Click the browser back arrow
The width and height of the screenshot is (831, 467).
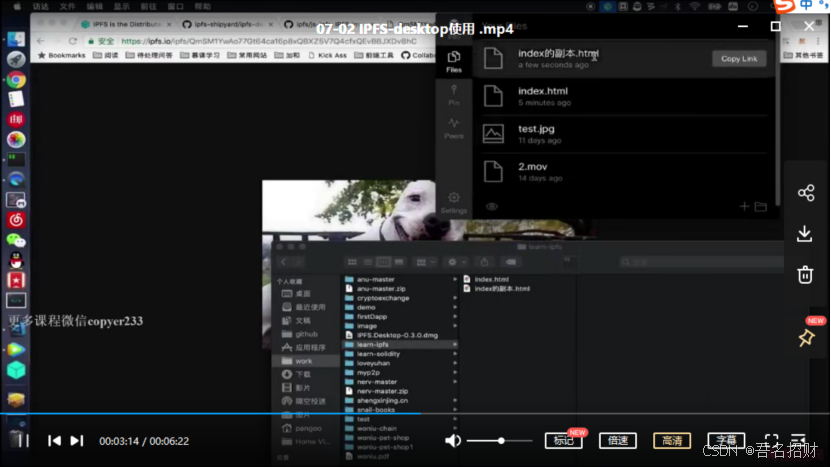[x=41, y=41]
